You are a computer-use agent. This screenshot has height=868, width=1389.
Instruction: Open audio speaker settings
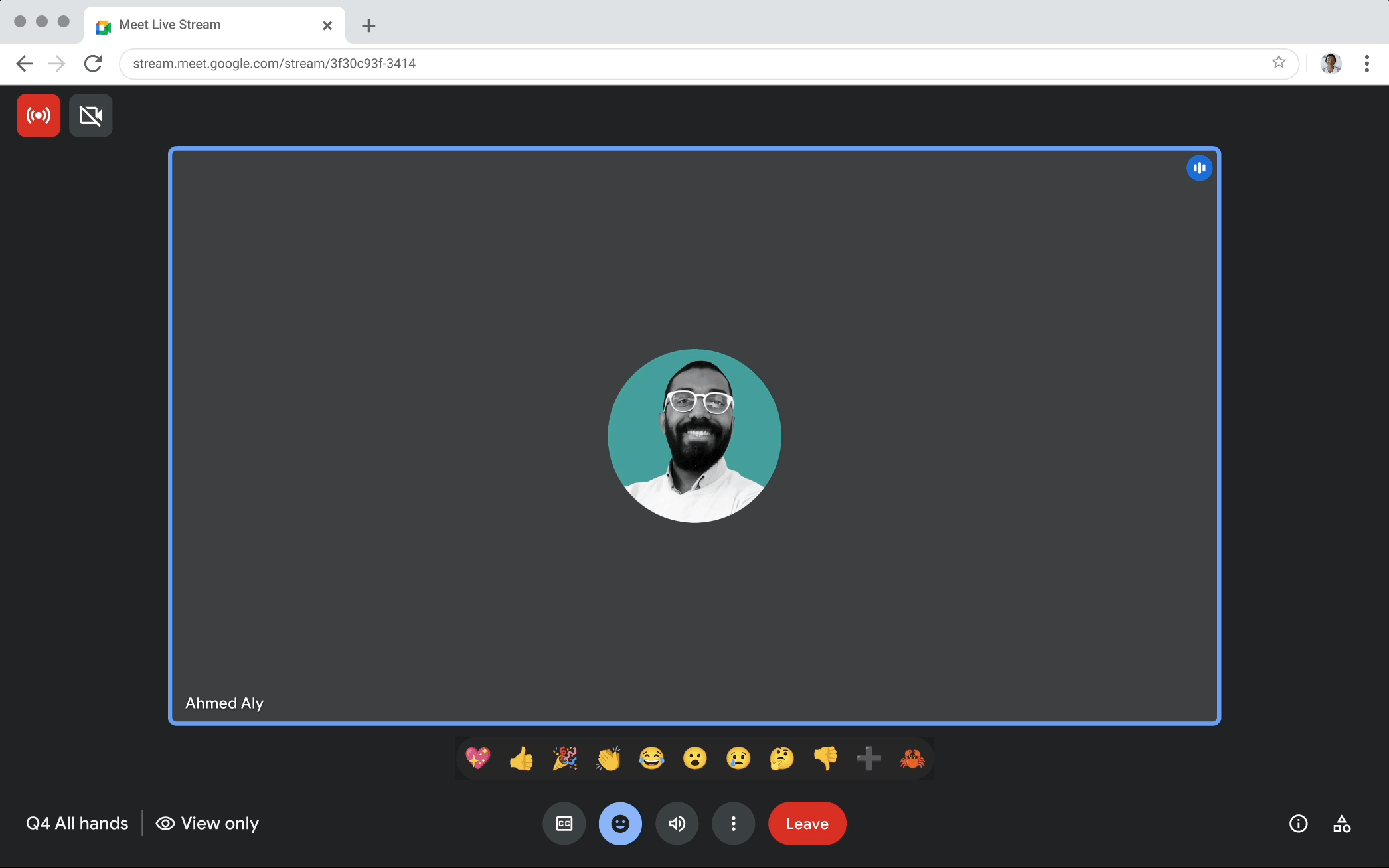point(677,824)
